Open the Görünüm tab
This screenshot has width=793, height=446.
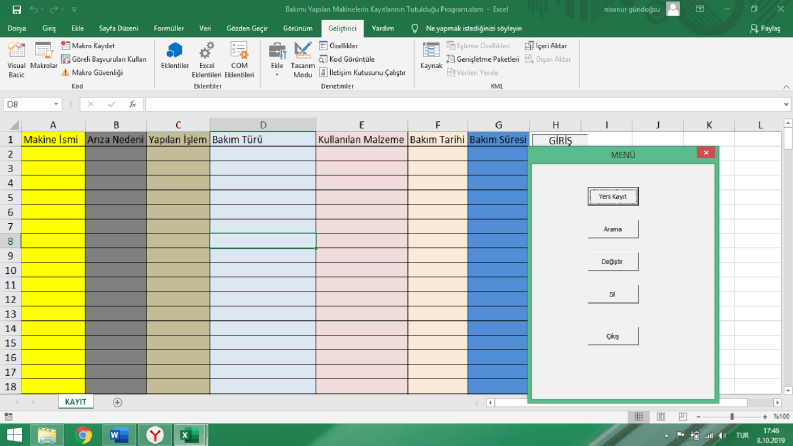tap(297, 28)
